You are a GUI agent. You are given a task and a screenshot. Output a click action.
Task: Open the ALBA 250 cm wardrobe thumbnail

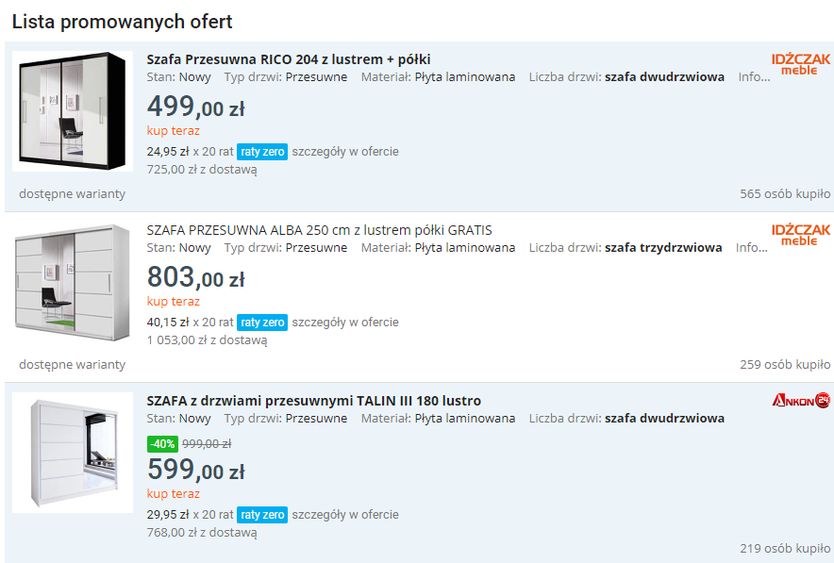point(72,283)
